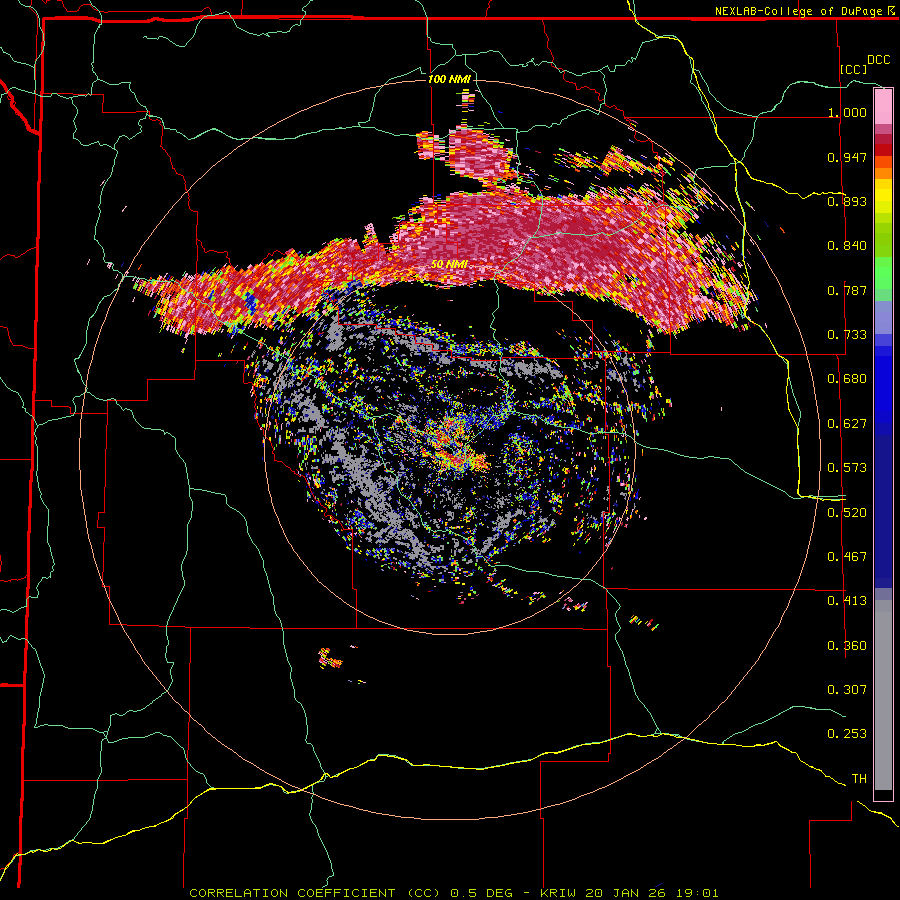The image size is (900, 900).
Task: Click the TH threshold label on scale
Action: (859, 779)
